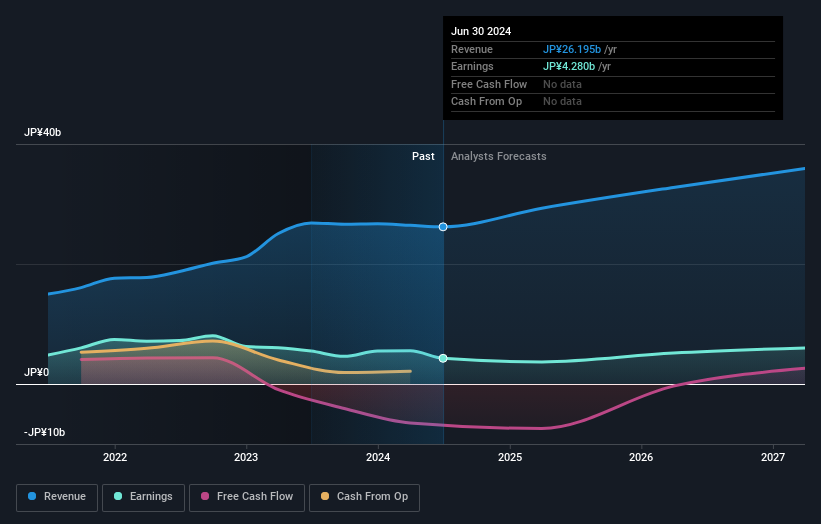Image resolution: width=821 pixels, height=524 pixels.
Task: Toggle the Revenue legend button
Action: click(57, 497)
